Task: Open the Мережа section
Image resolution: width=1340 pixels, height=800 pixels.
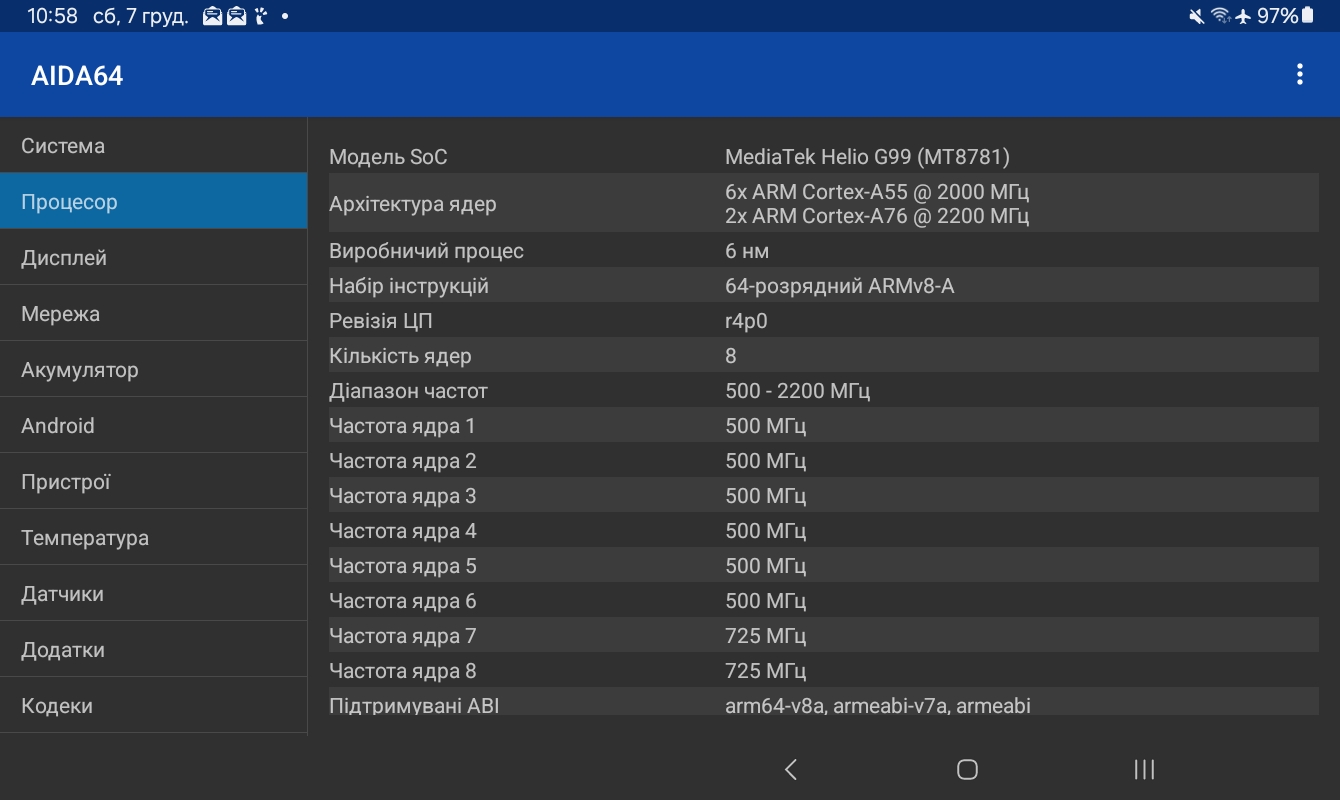Action: 154,313
